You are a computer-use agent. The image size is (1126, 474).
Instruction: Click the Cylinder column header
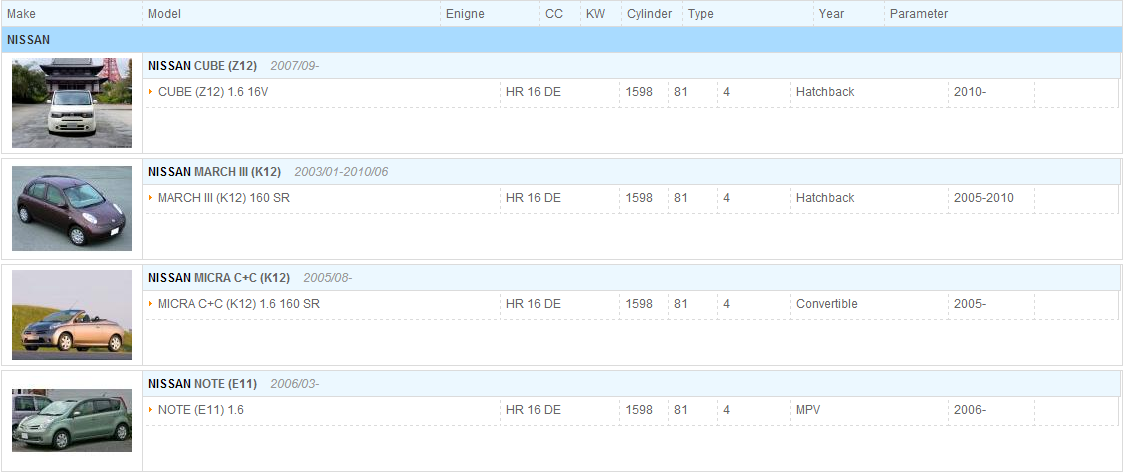click(x=649, y=14)
